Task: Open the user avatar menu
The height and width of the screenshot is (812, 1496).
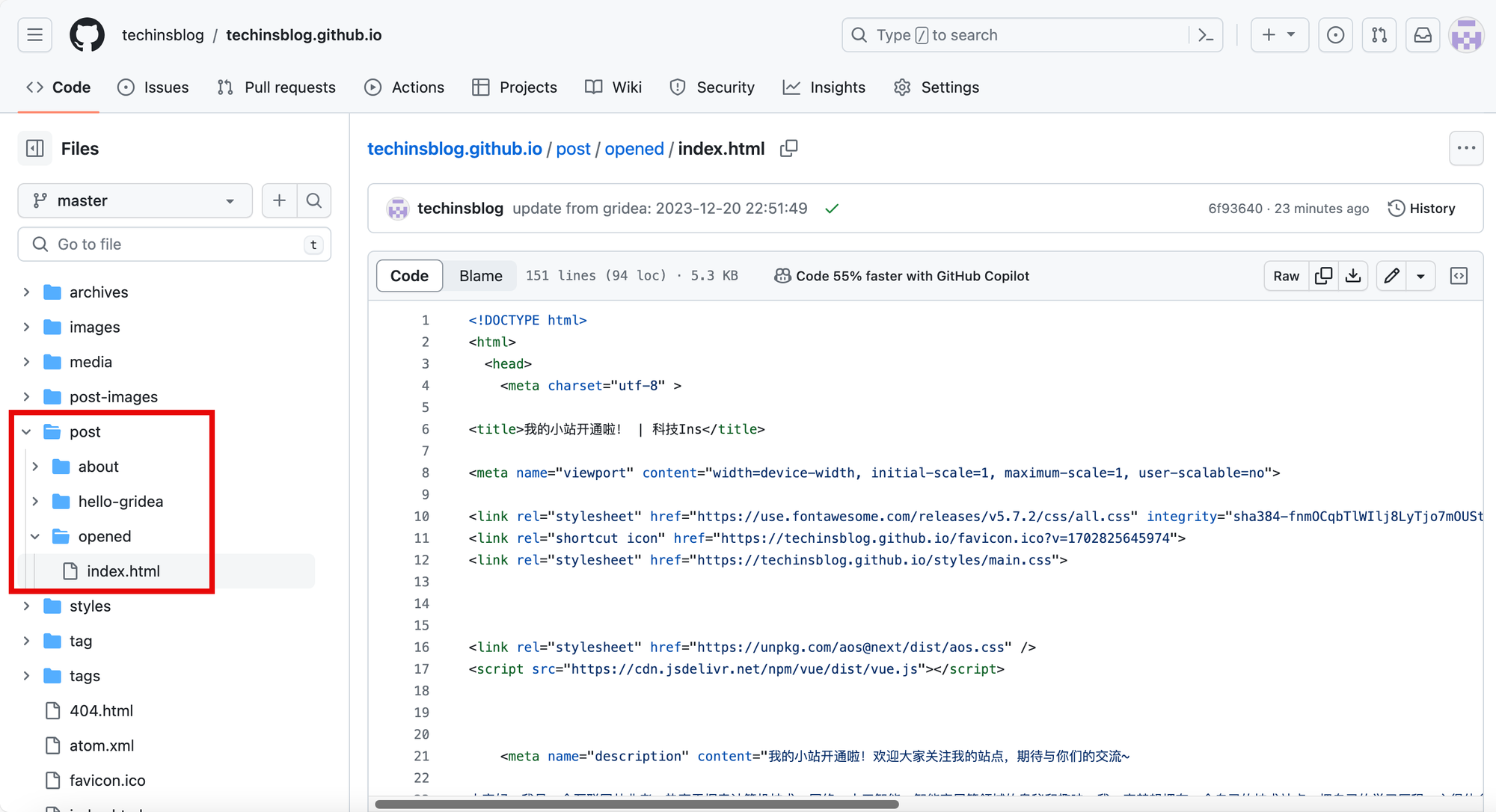Action: [1466, 35]
